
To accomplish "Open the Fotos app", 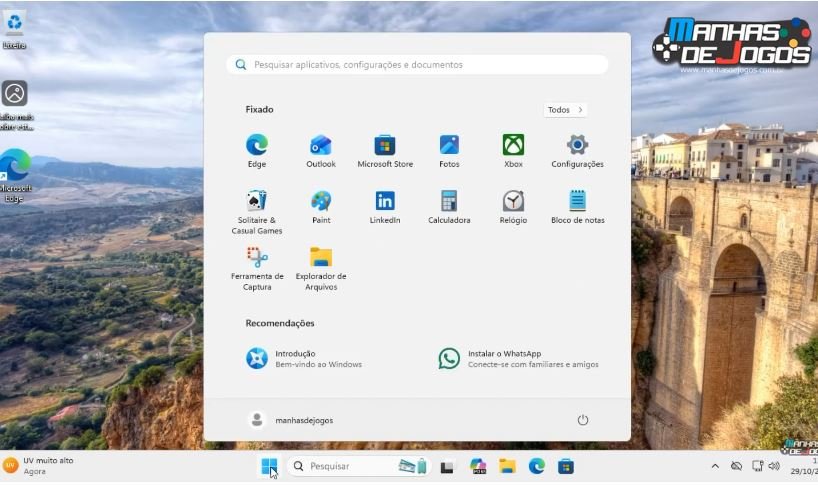I will tap(449, 146).
